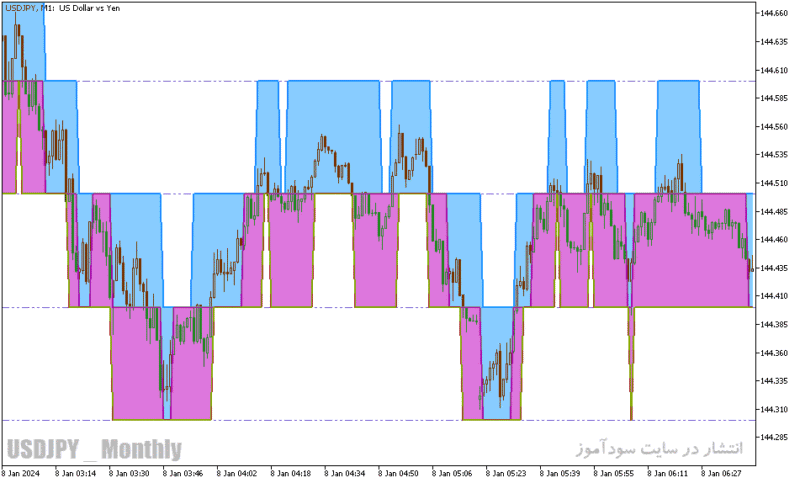Click the 144.410 price axis label
The height and width of the screenshot is (483, 800).
(773, 296)
